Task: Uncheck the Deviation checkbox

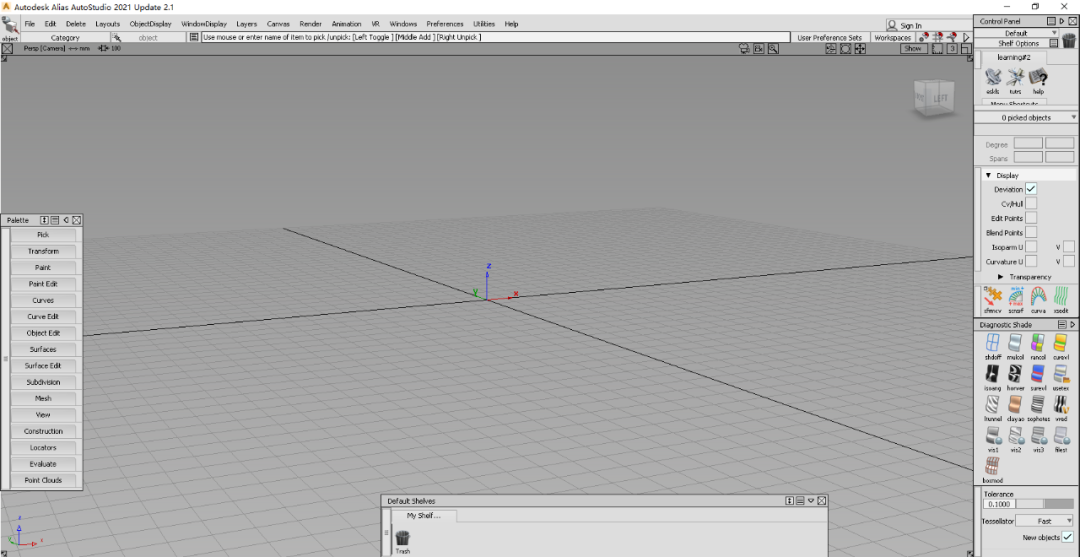Action: tap(1031, 189)
